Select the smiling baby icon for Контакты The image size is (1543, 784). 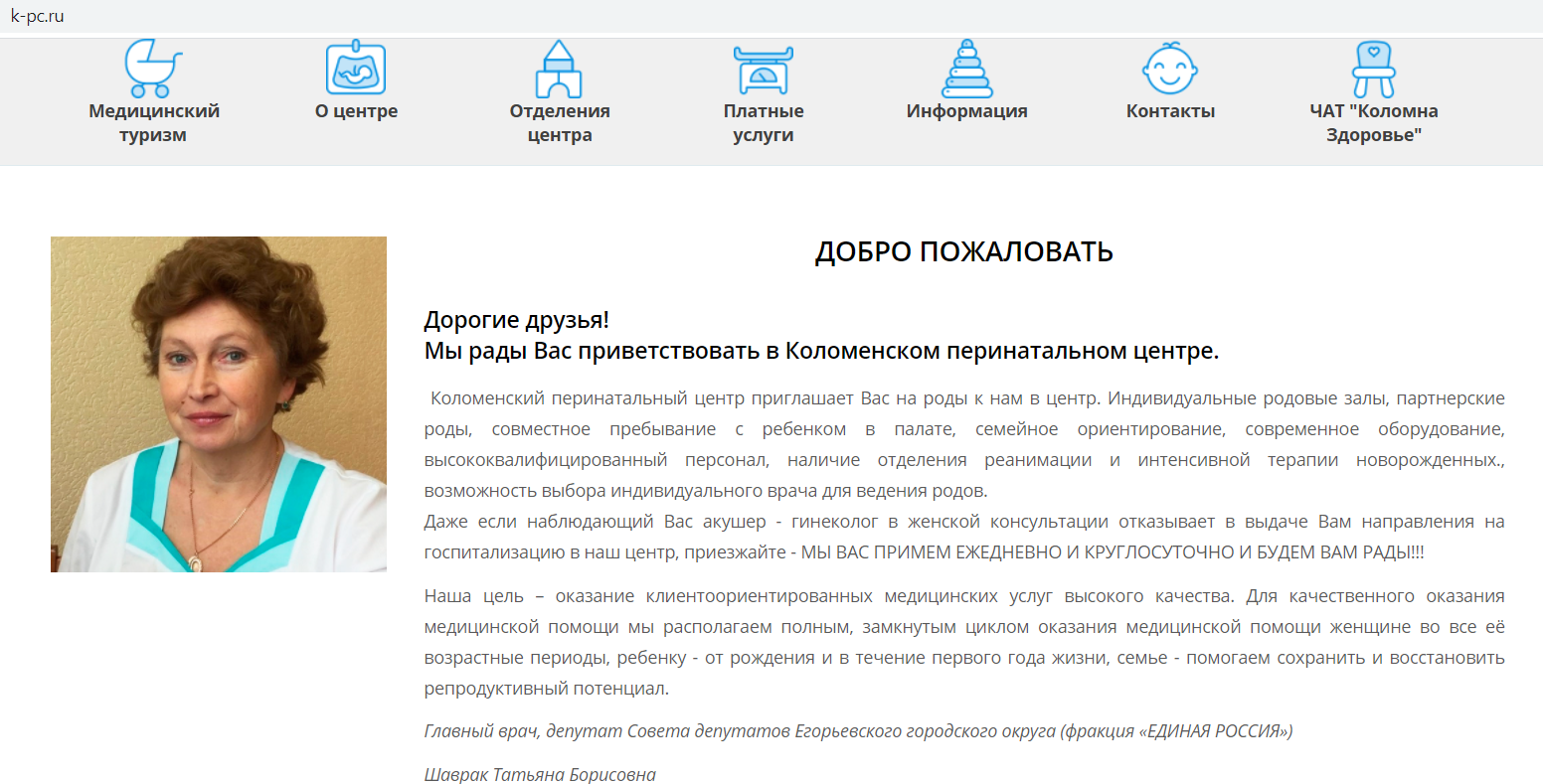pos(1170,66)
